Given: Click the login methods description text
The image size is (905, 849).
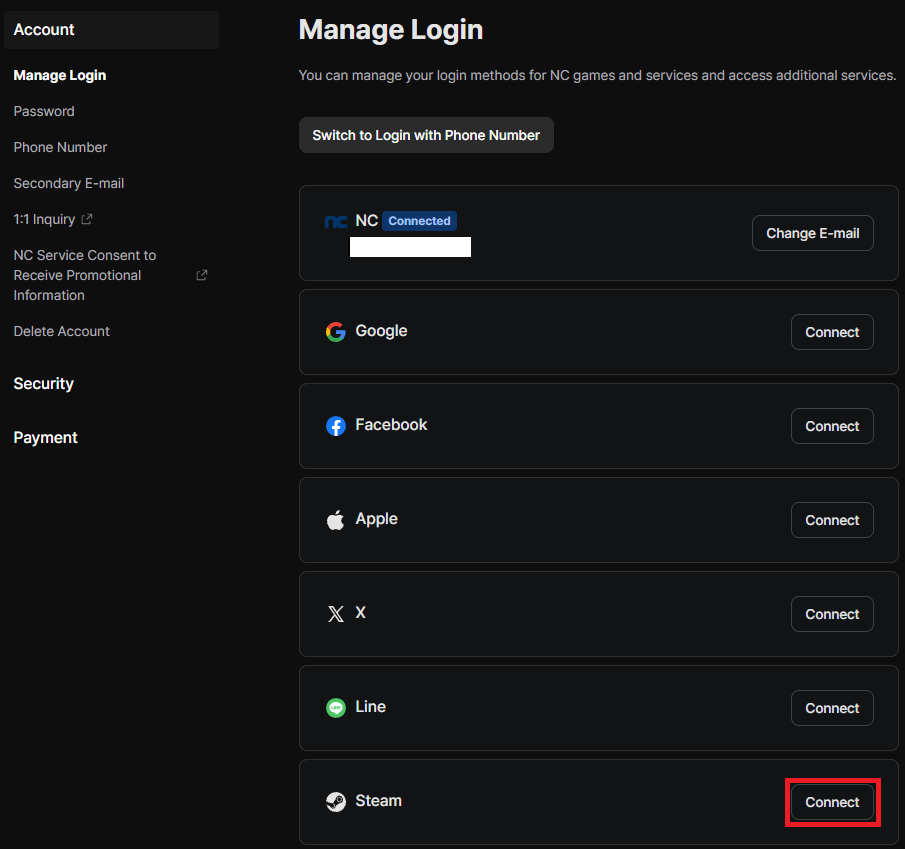Looking at the screenshot, I should 597,76.
